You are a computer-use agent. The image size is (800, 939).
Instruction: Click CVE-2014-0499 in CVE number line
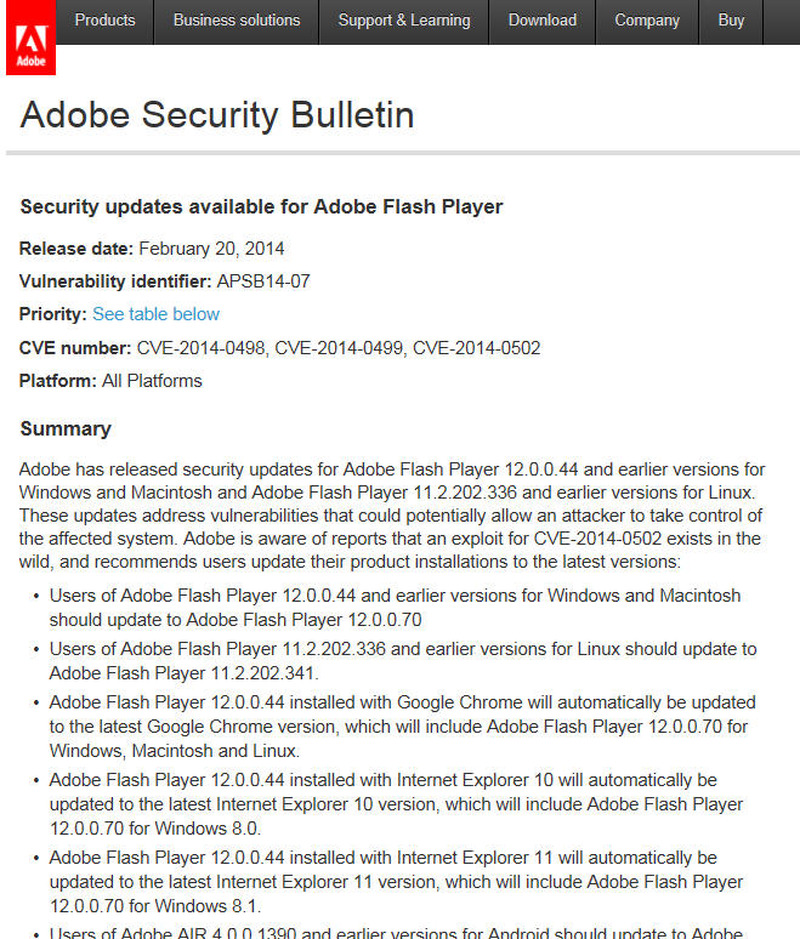[339, 348]
